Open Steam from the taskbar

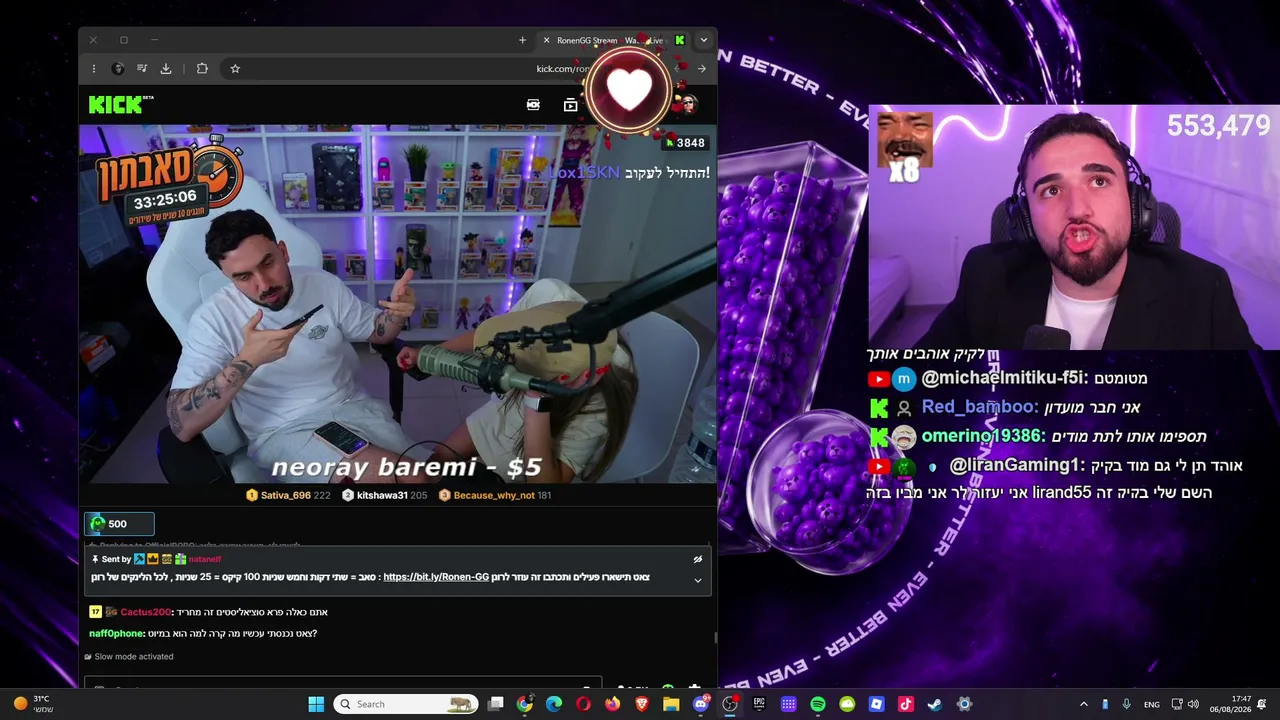pos(935,704)
